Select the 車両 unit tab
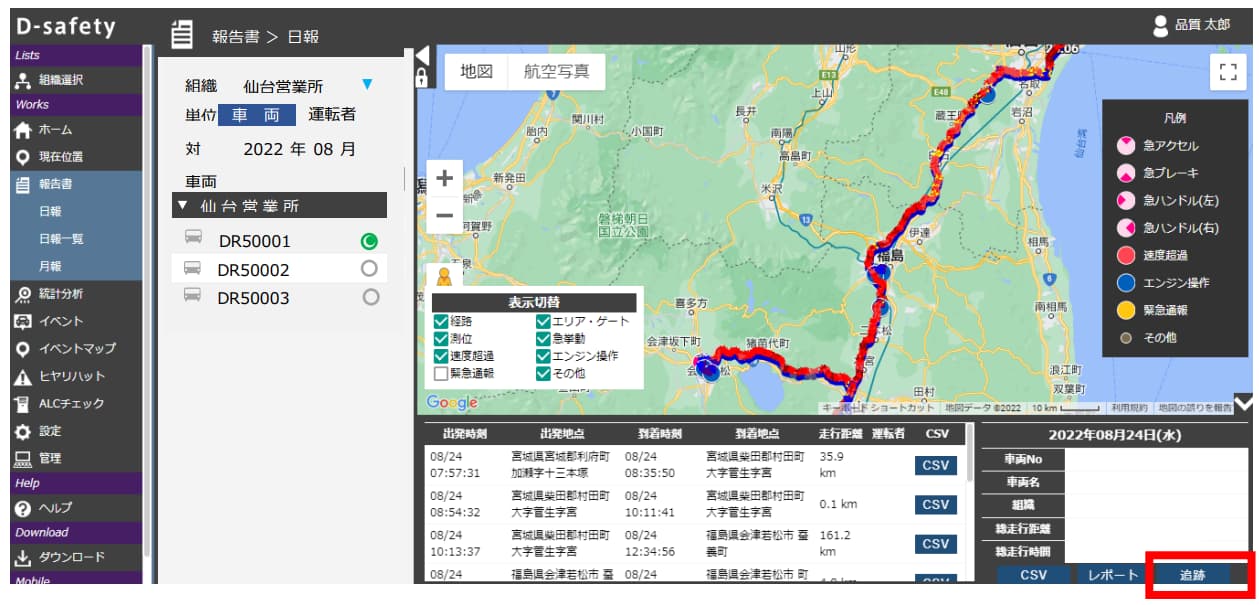The height and width of the screenshot is (605, 1259). [x=257, y=115]
